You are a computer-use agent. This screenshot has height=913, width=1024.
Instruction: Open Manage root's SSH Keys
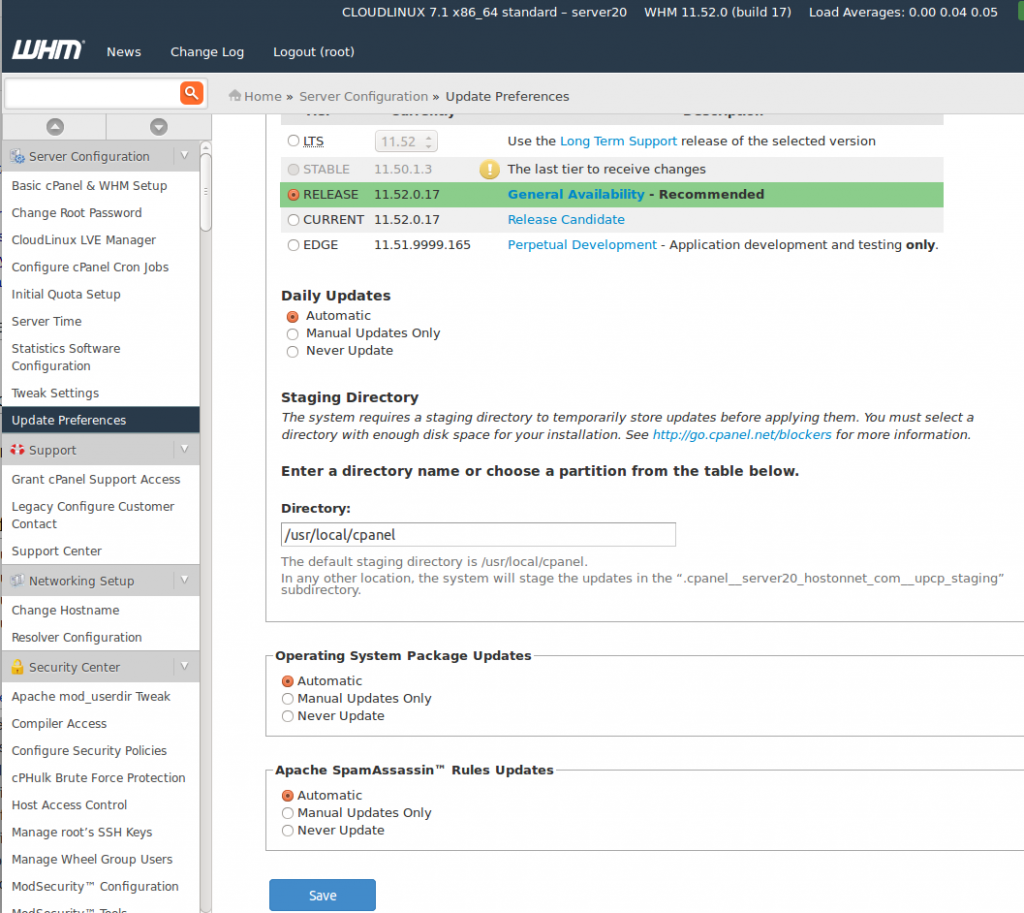pos(82,832)
